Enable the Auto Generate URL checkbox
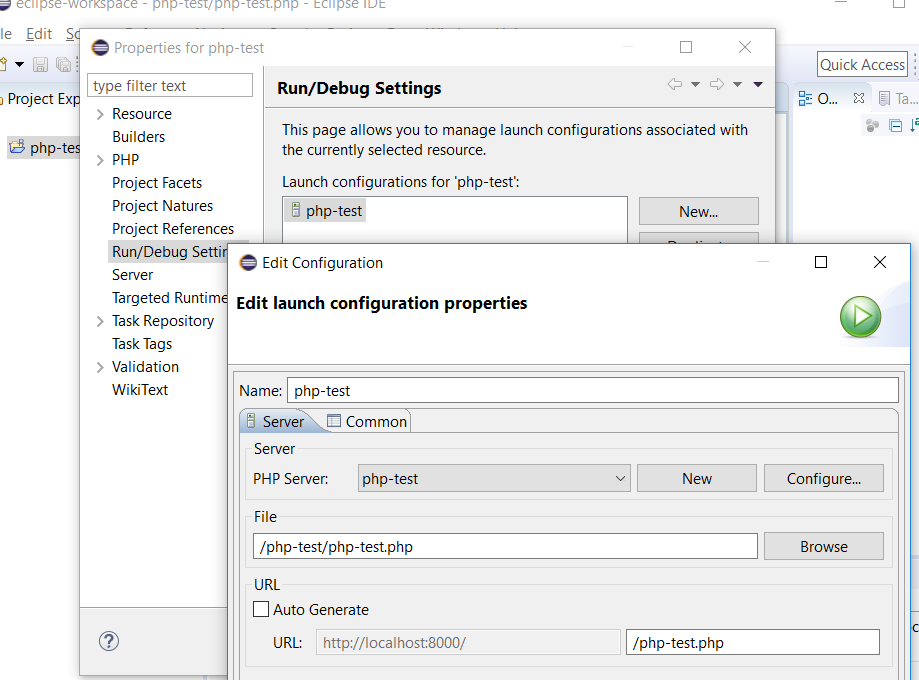 tap(261, 609)
